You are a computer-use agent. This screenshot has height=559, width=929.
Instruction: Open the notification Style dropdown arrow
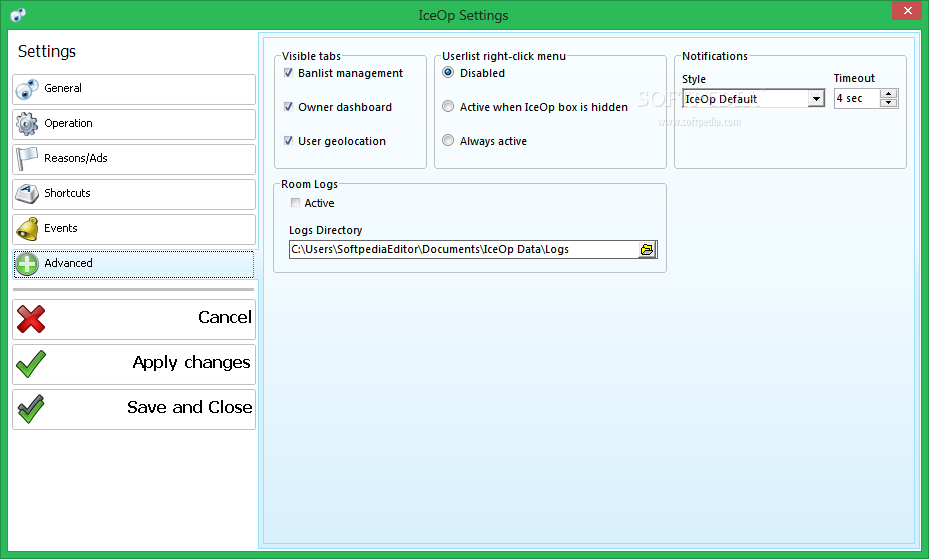816,98
